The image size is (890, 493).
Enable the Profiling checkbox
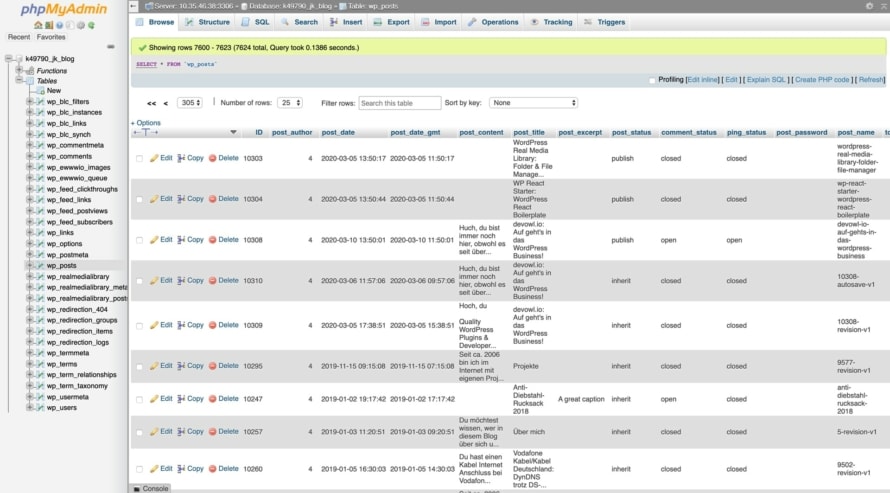pos(652,80)
